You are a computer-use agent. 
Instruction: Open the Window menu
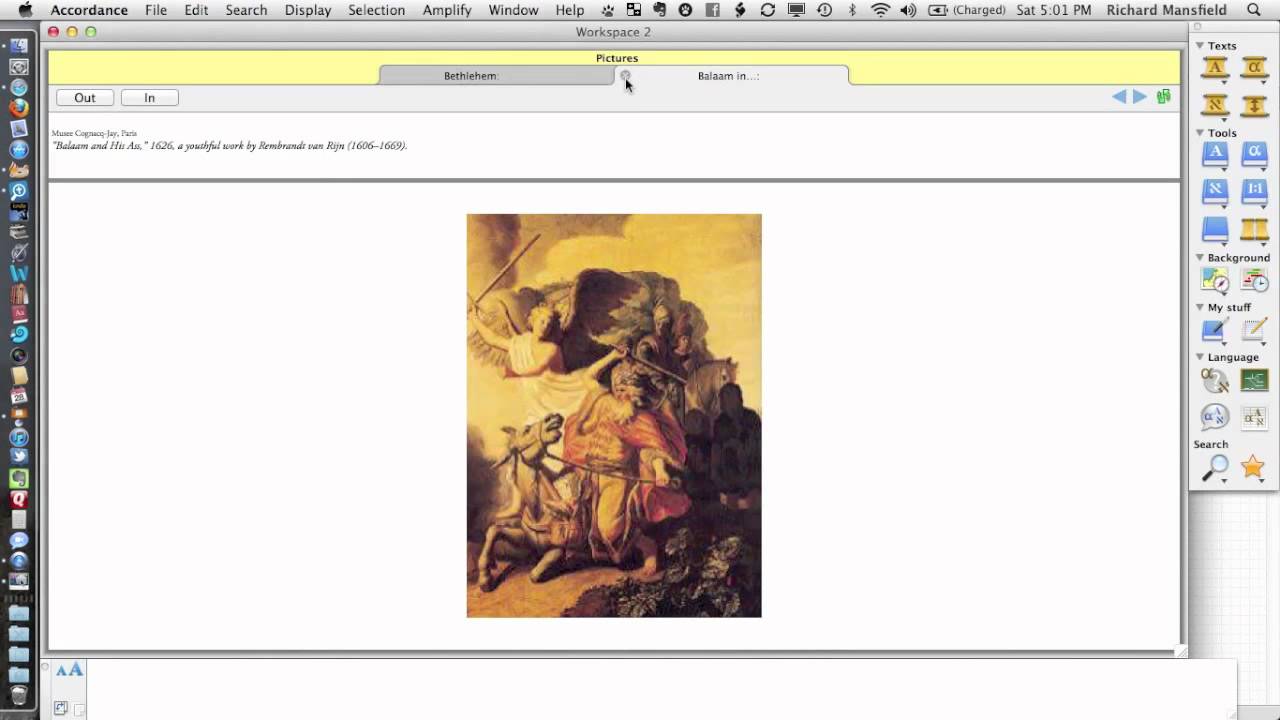[x=513, y=10]
